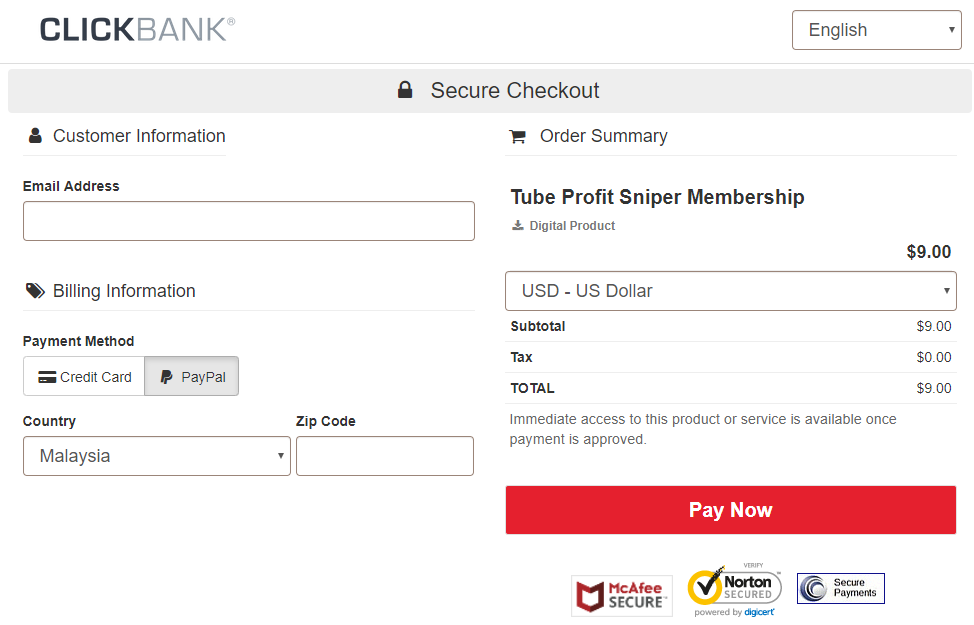Click the TOTAL row in order summary
The width and height of the screenshot is (974, 625).
730,388
